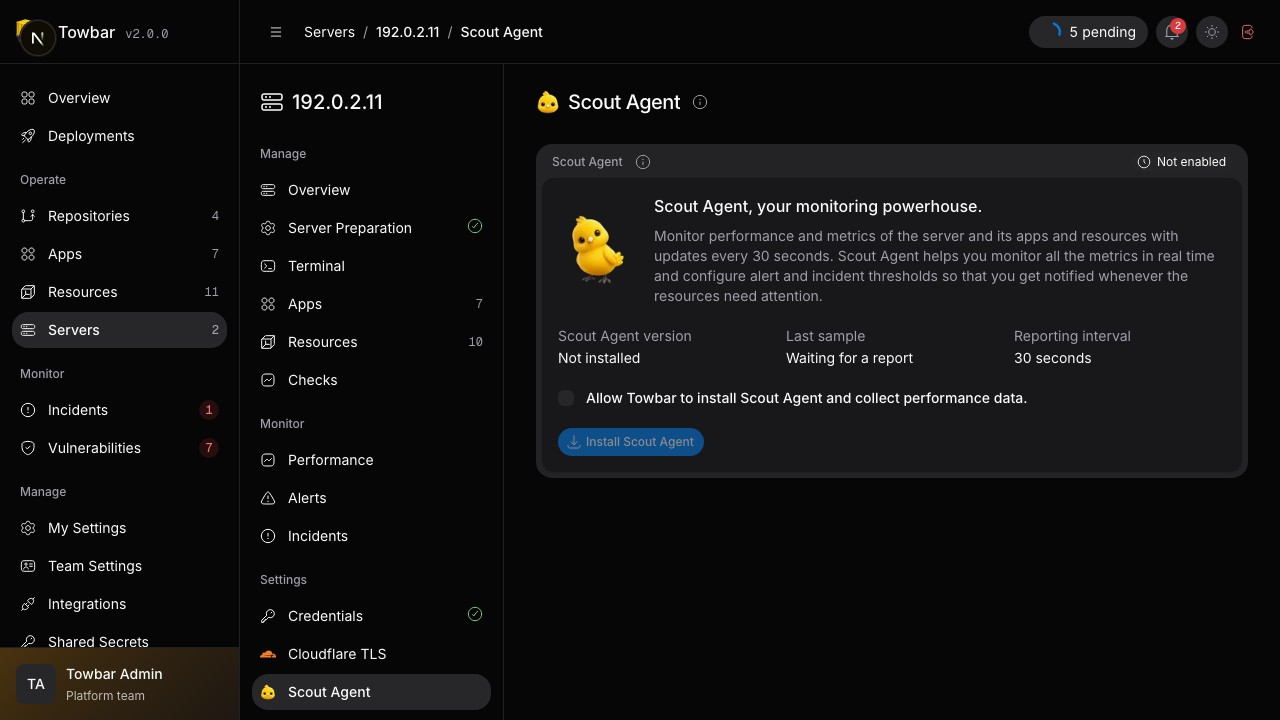Click the yellow chick illustration

pyautogui.click(x=597, y=249)
